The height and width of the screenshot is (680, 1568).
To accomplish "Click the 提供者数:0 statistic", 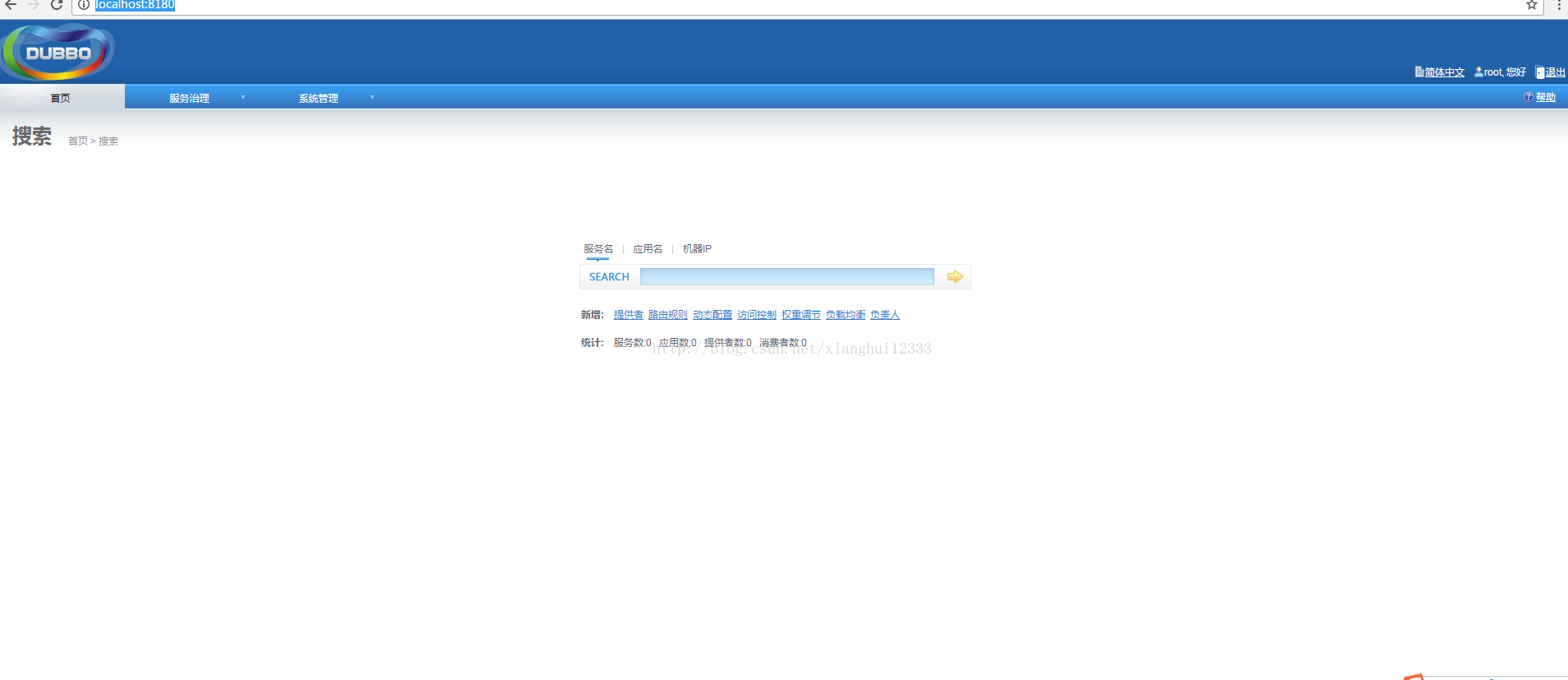I will [x=727, y=343].
